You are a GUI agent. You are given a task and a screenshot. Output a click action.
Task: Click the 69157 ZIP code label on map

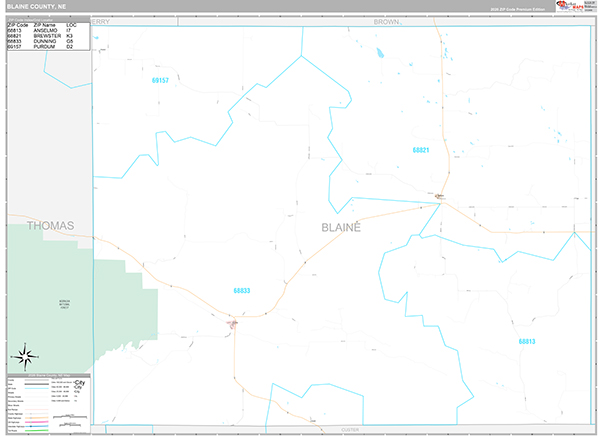[x=160, y=80]
